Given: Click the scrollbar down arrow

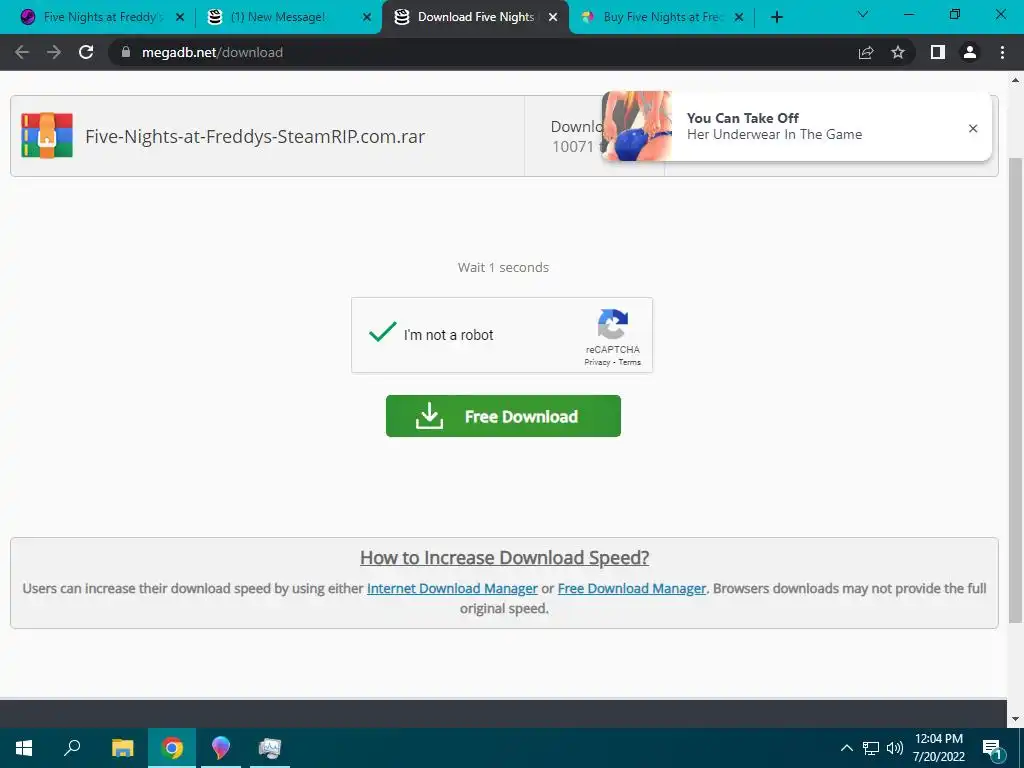Looking at the screenshot, I should tap(1015, 719).
